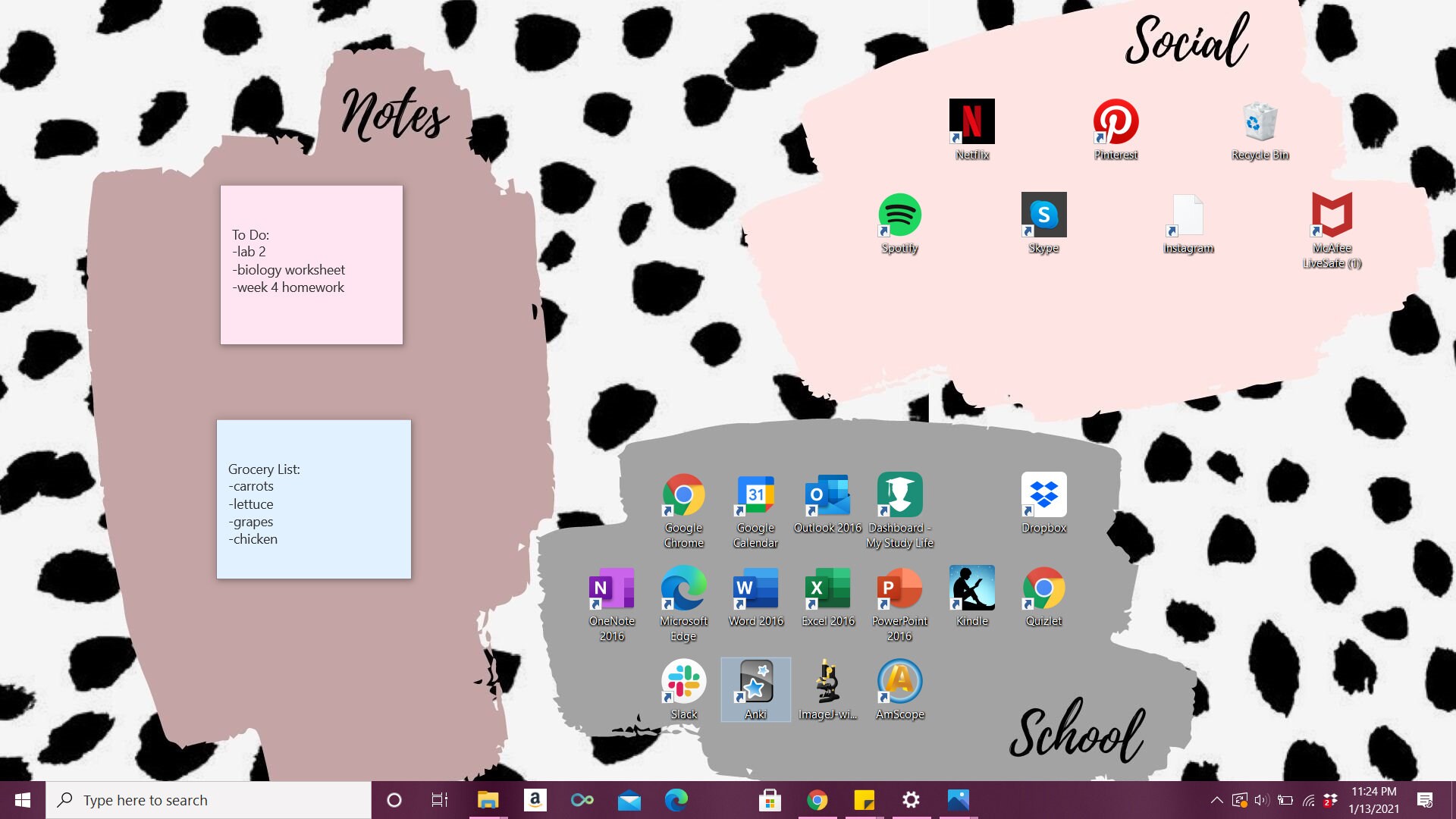Screen dimensions: 1456x819
Task: Open the Dropbox icon in the system tray
Action: pyautogui.click(x=1330, y=799)
